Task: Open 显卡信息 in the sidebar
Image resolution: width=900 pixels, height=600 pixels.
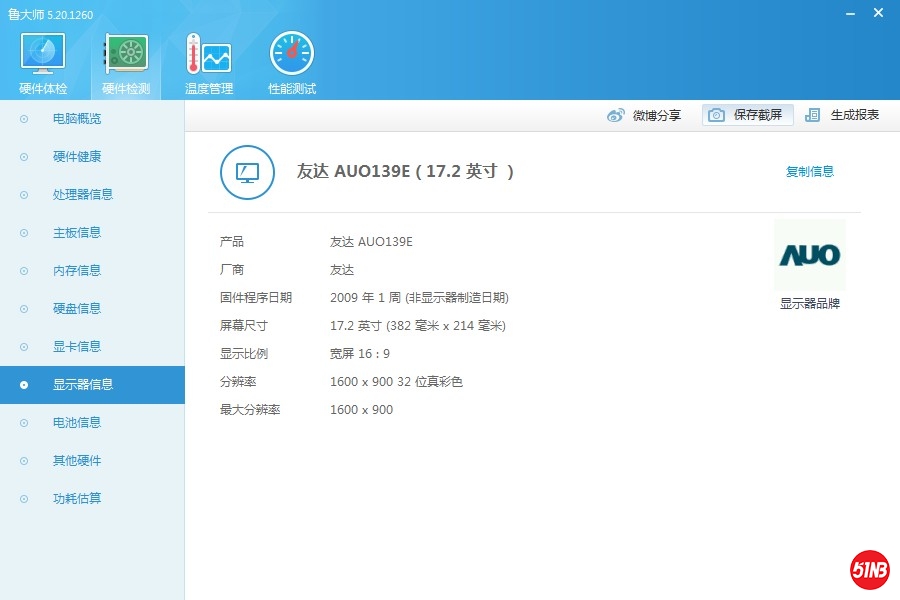Action: (77, 347)
